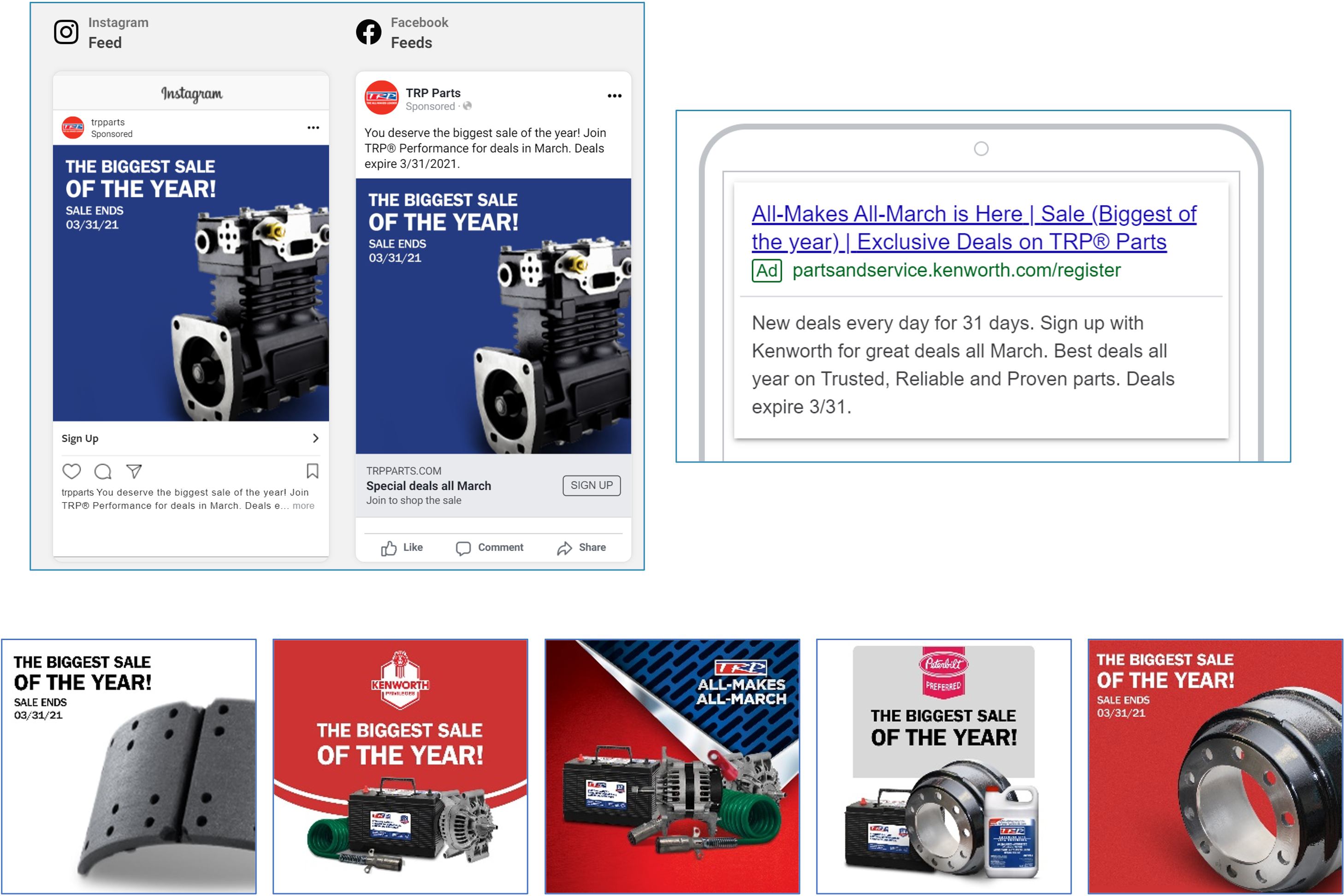Click the SIGN UP button on Facebook ad
Viewport: 1344px width, 896px height.
591,486
